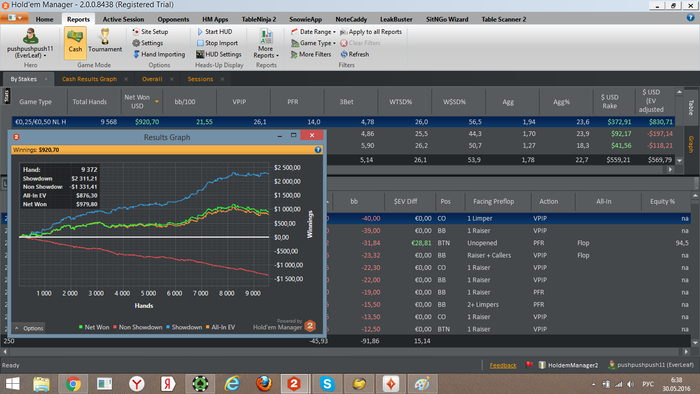Open Results Graph help icon
This screenshot has width=700, height=394.
pyautogui.click(x=318, y=149)
